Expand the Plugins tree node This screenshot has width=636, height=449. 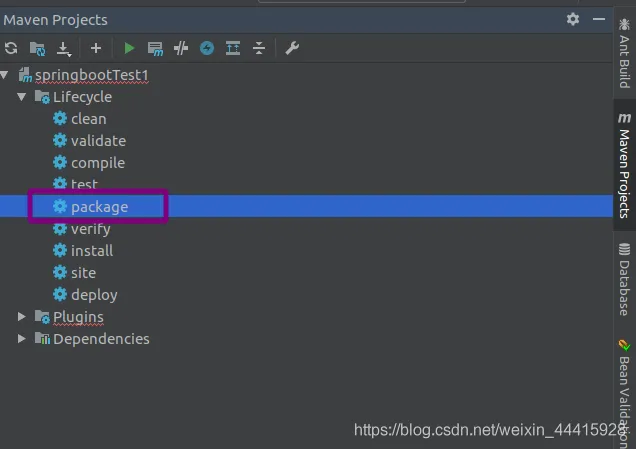click(22, 317)
